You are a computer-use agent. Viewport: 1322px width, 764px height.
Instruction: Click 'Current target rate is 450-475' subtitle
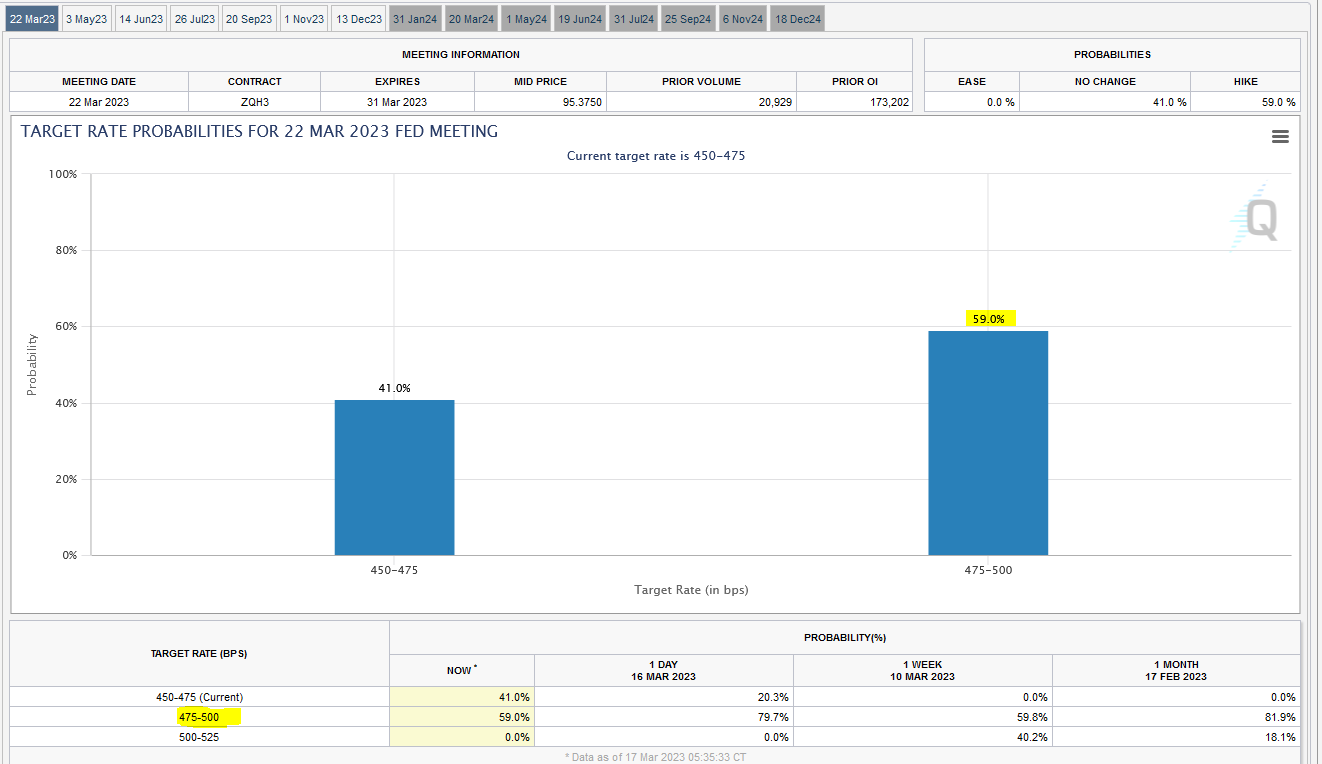pos(656,156)
